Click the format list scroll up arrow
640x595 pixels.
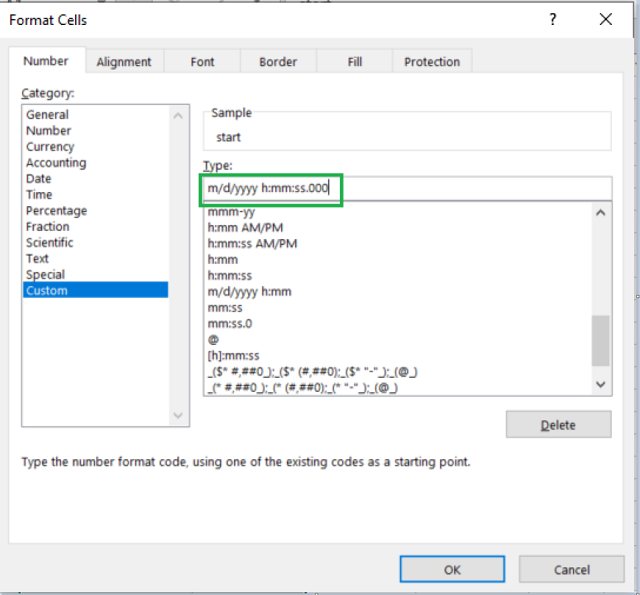(600, 213)
